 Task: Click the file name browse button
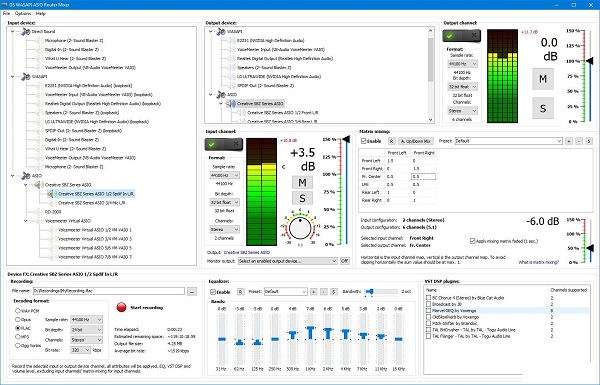[x=192, y=292]
